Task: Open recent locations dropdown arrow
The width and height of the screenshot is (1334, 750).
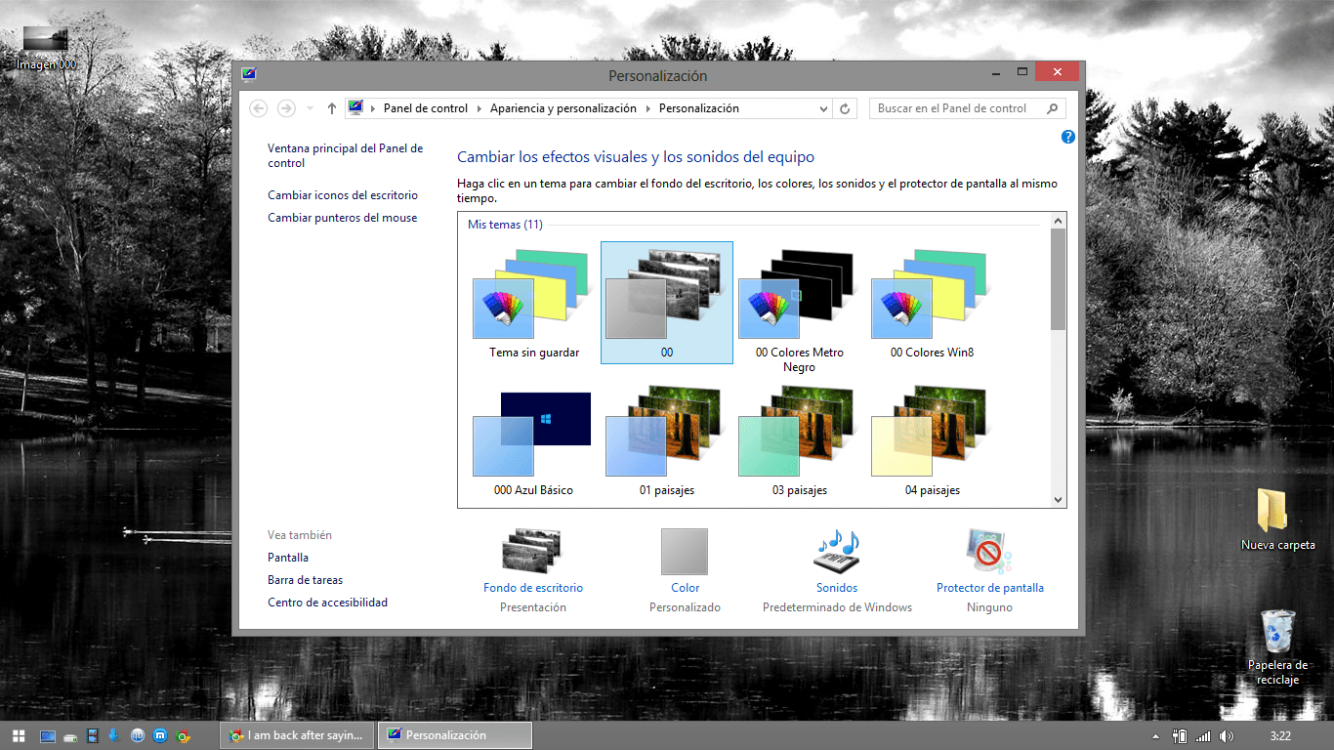Action: (310, 109)
